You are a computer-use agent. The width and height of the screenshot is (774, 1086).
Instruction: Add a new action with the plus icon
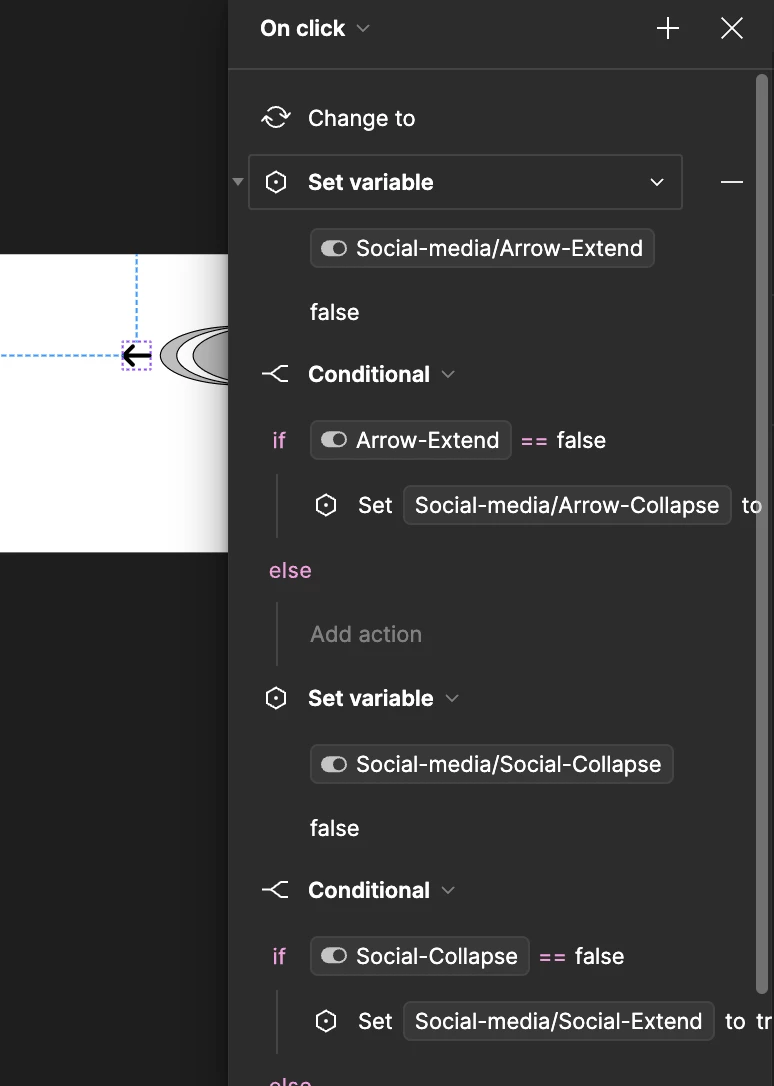tap(667, 28)
